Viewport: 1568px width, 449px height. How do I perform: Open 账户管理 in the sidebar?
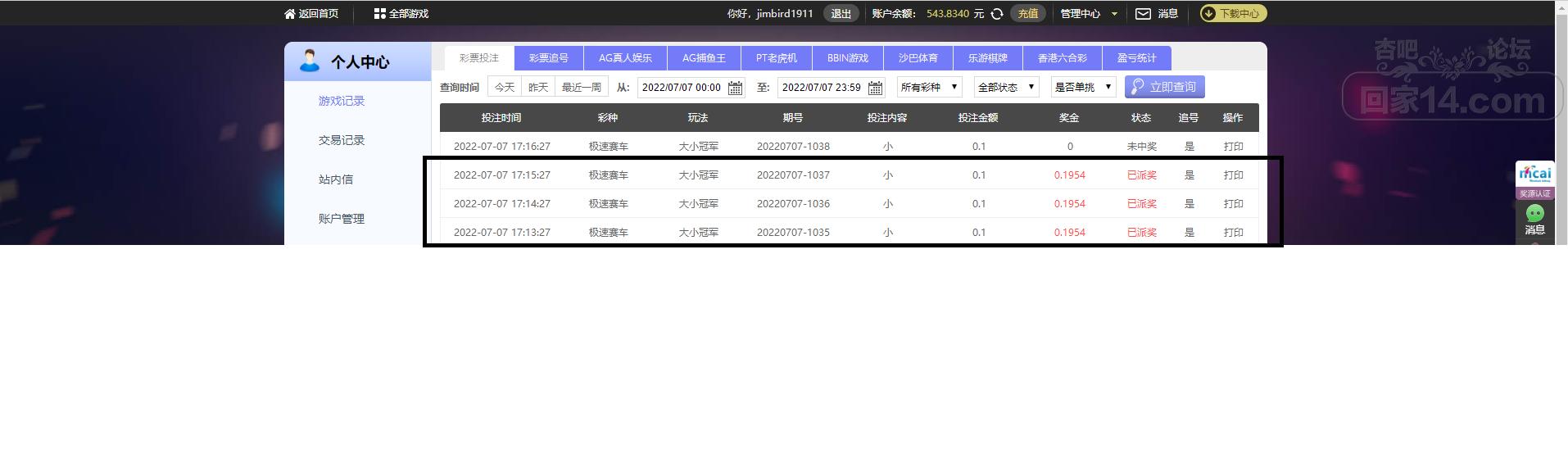[x=342, y=219]
